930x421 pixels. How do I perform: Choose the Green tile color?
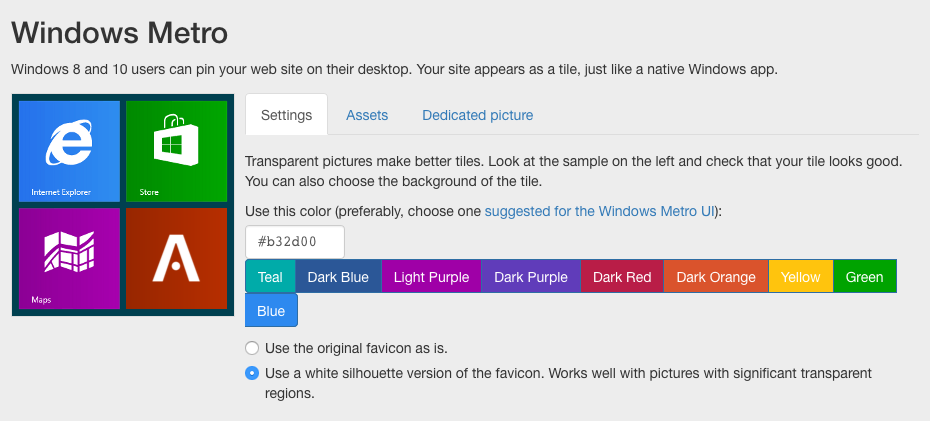(865, 277)
